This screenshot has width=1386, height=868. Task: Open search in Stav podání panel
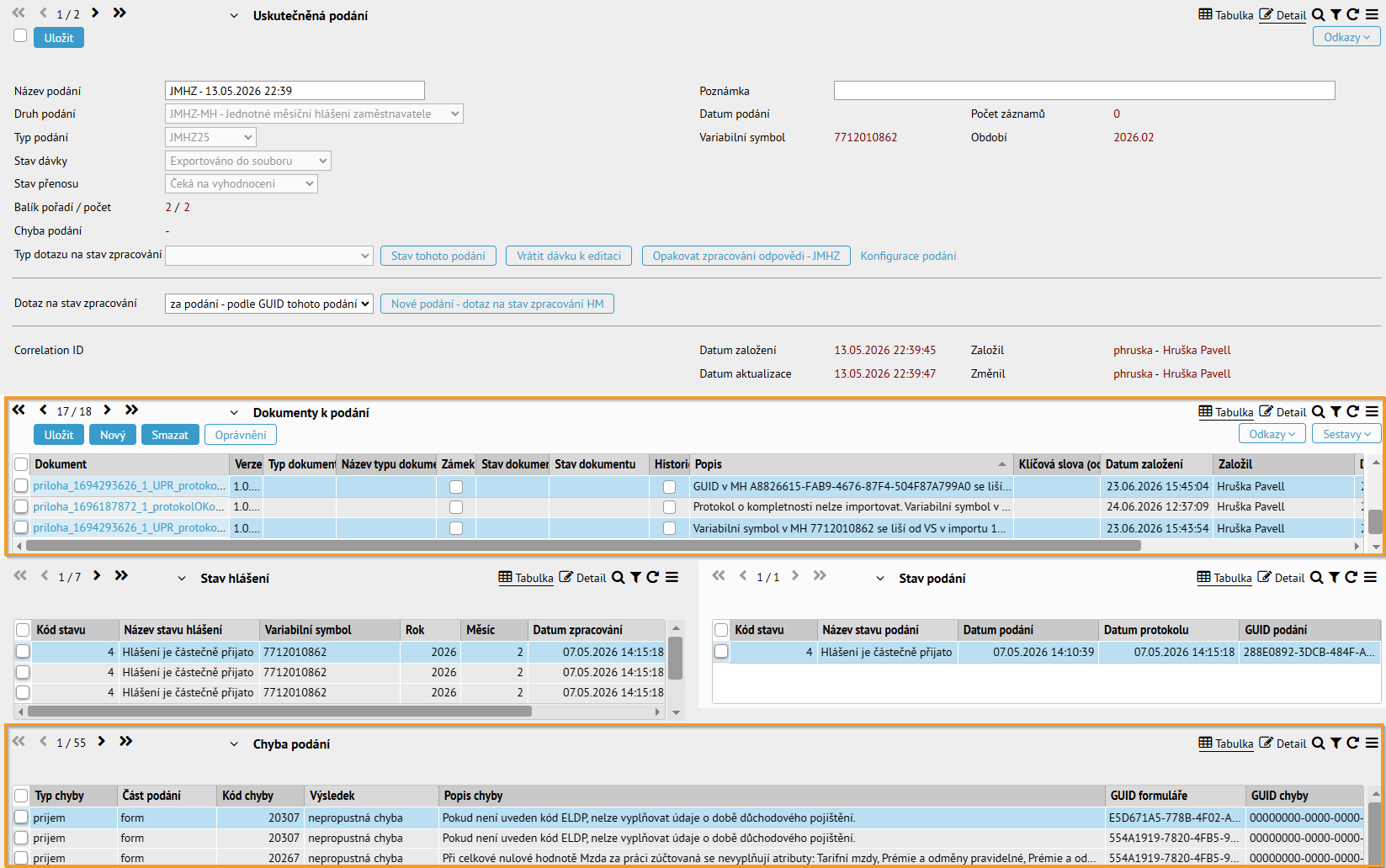[1317, 578]
